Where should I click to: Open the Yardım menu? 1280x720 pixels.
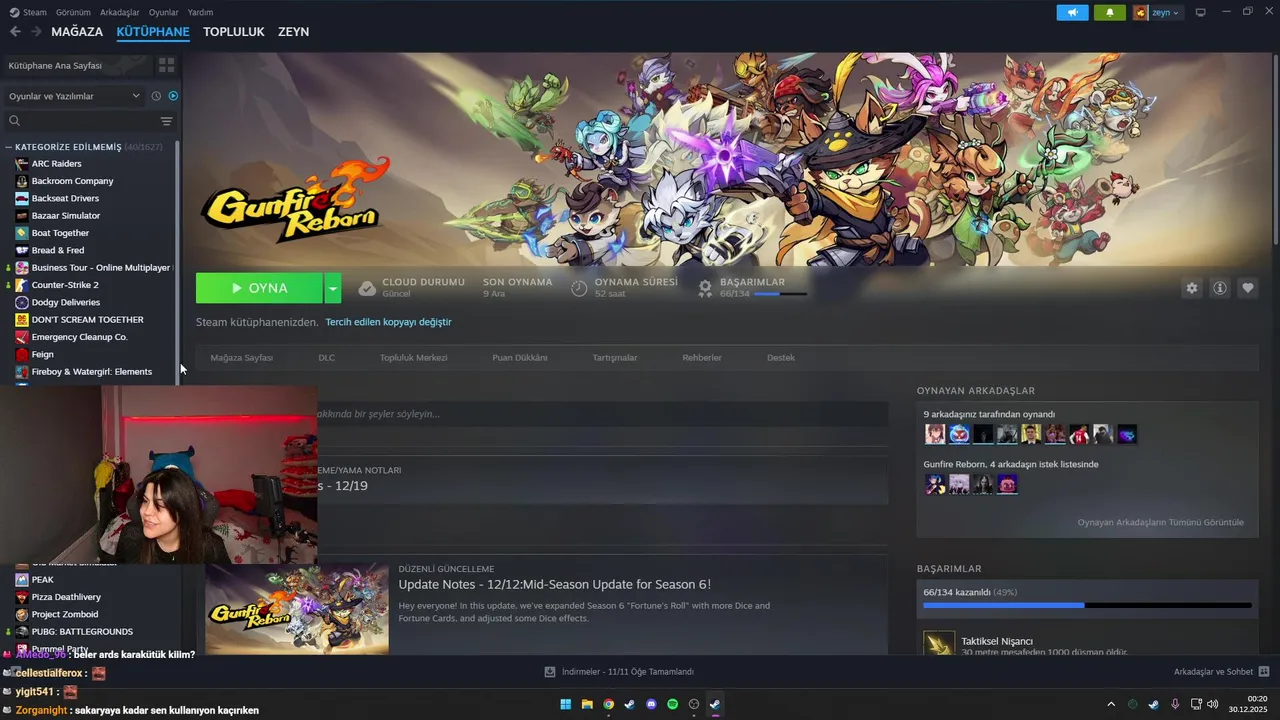coord(200,12)
